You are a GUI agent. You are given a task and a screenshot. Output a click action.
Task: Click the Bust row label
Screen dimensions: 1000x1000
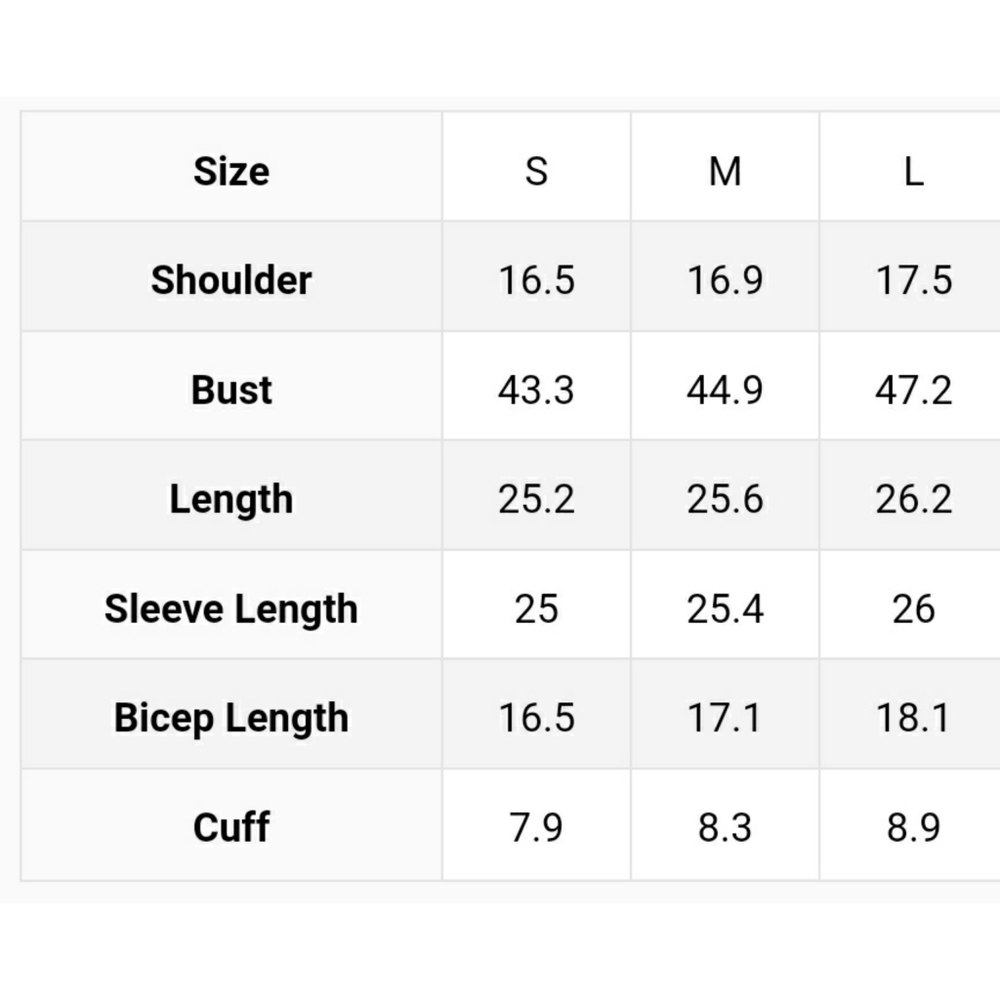point(231,389)
